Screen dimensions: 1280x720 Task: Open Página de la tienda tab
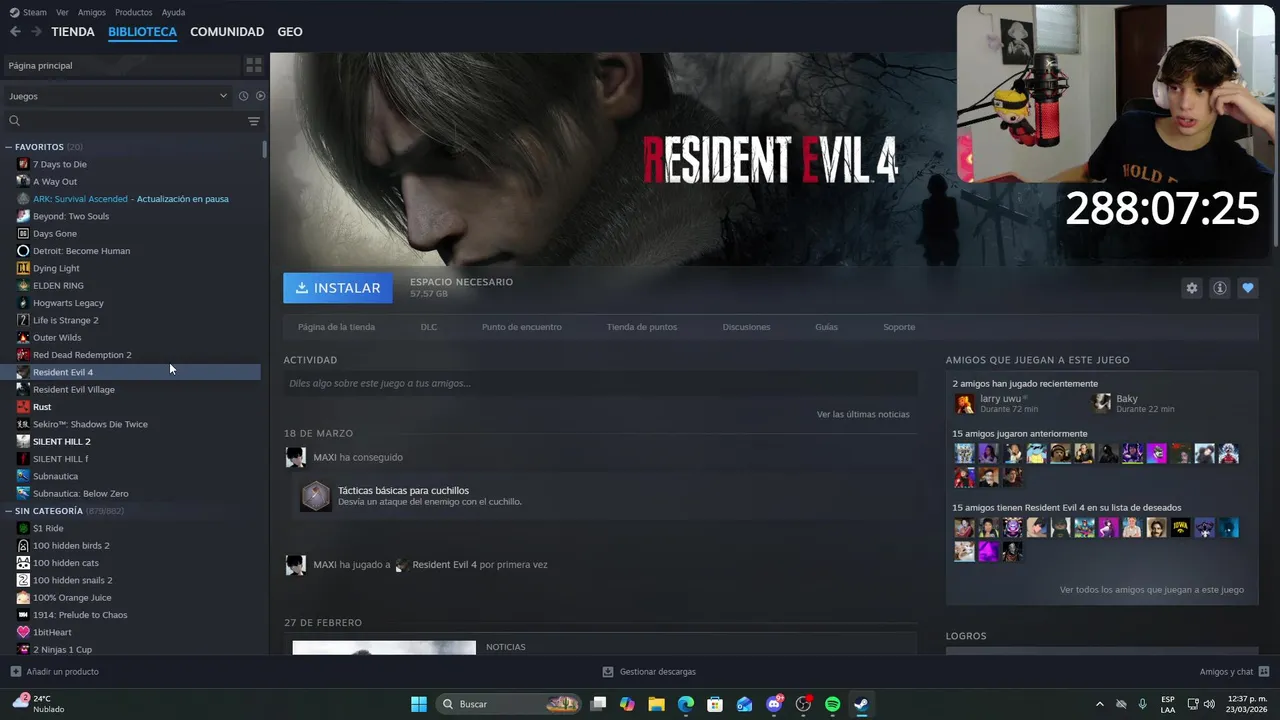tap(336, 327)
